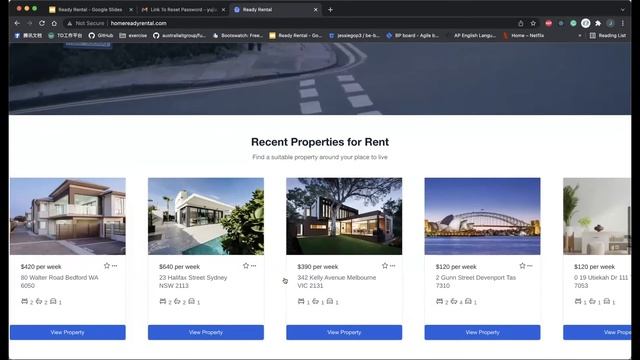Open BP board - Agile bookmark
Image resolution: width=640 pixels, height=360 pixels.
tap(413, 36)
